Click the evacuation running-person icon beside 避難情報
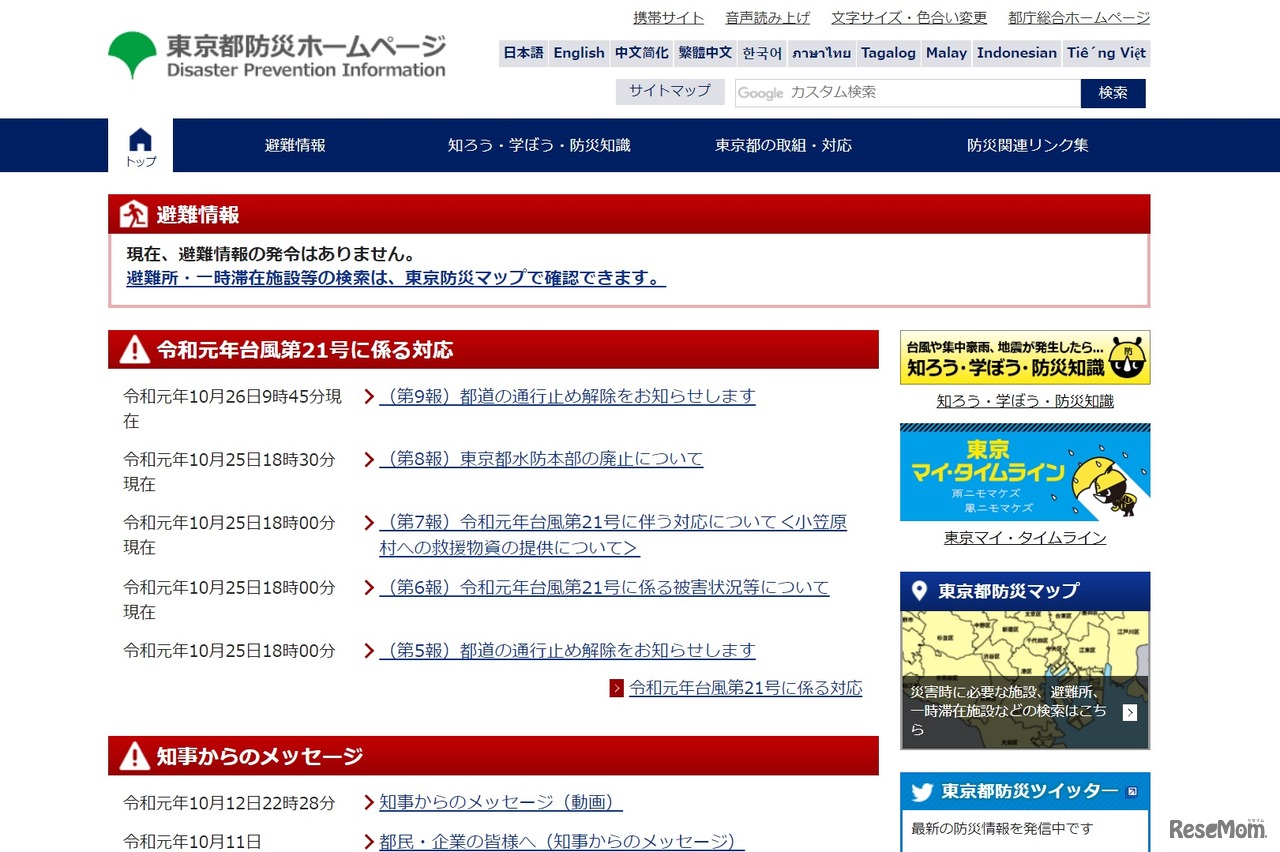 [x=134, y=214]
